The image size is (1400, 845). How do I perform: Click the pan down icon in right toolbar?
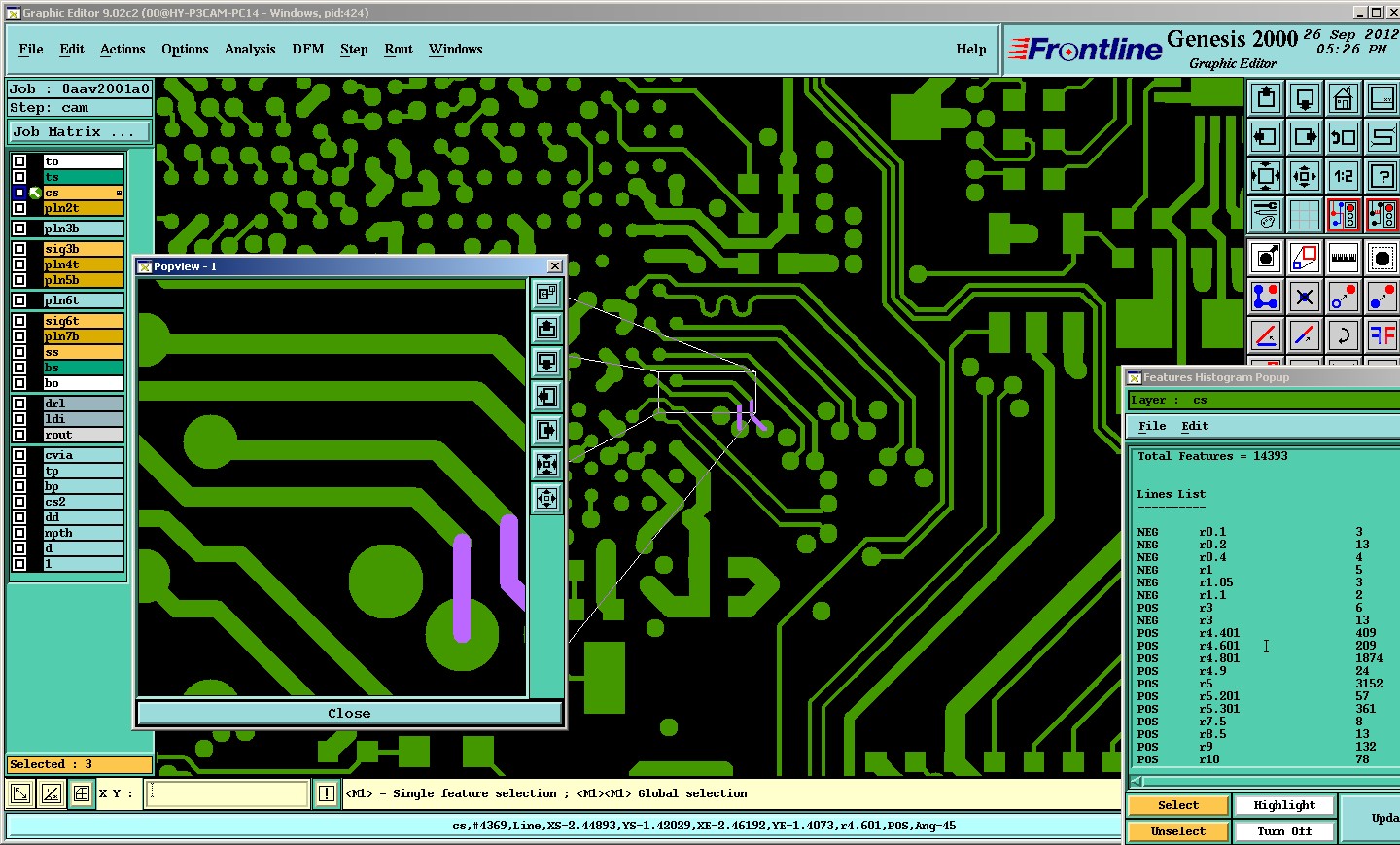coord(1305,98)
